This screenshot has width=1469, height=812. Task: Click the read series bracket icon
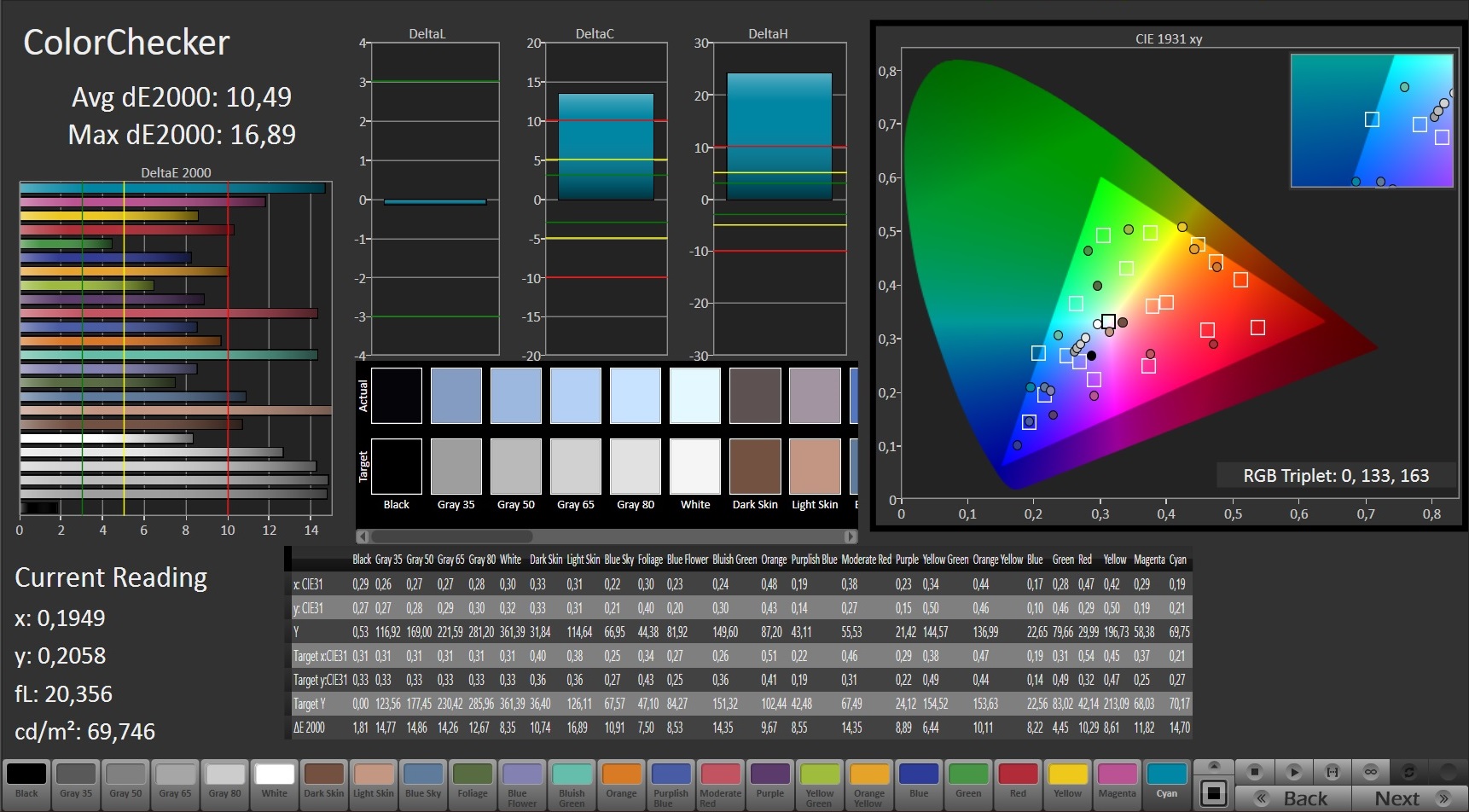coord(1332,772)
